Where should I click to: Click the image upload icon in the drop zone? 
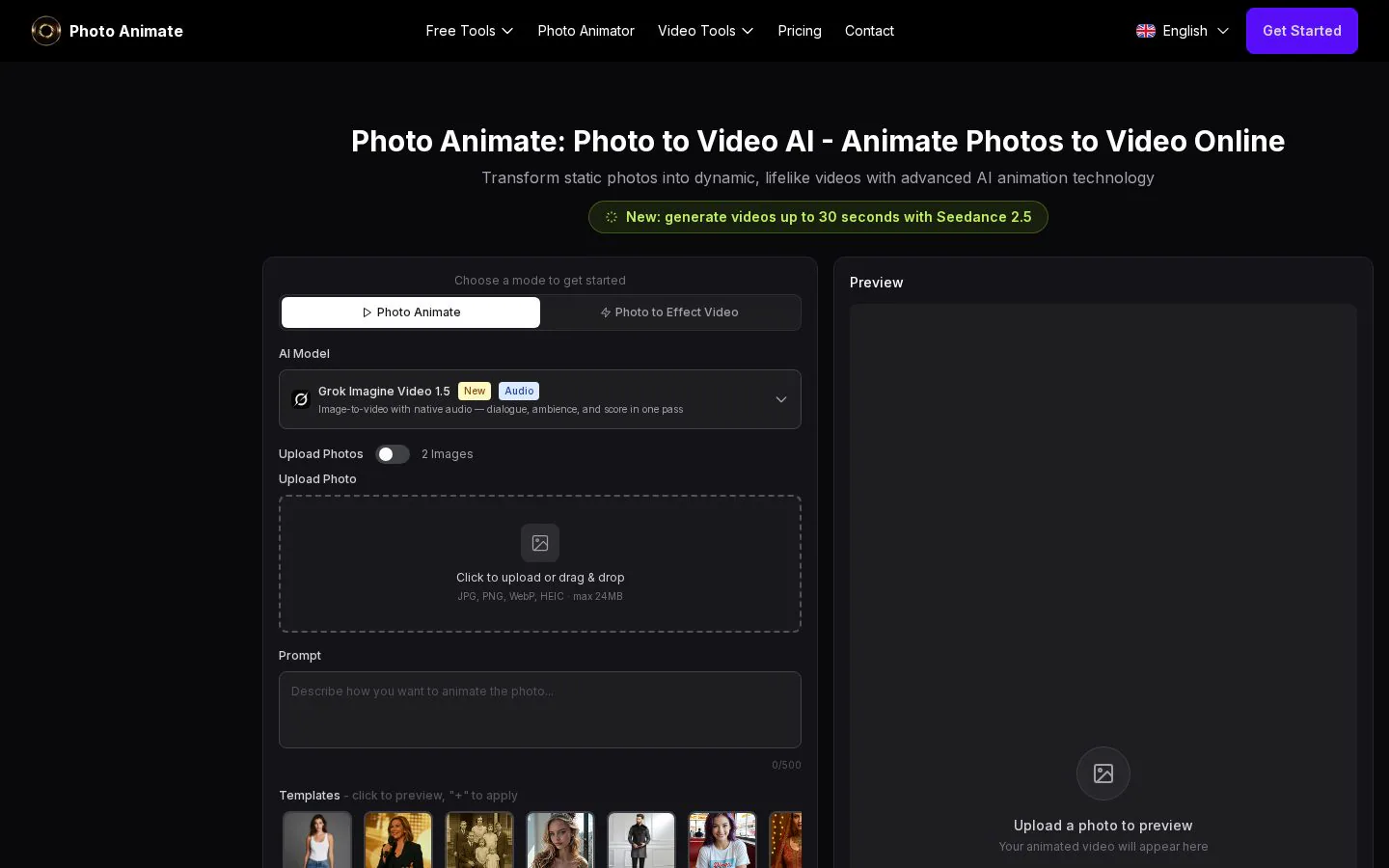click(x=540, y=543)
